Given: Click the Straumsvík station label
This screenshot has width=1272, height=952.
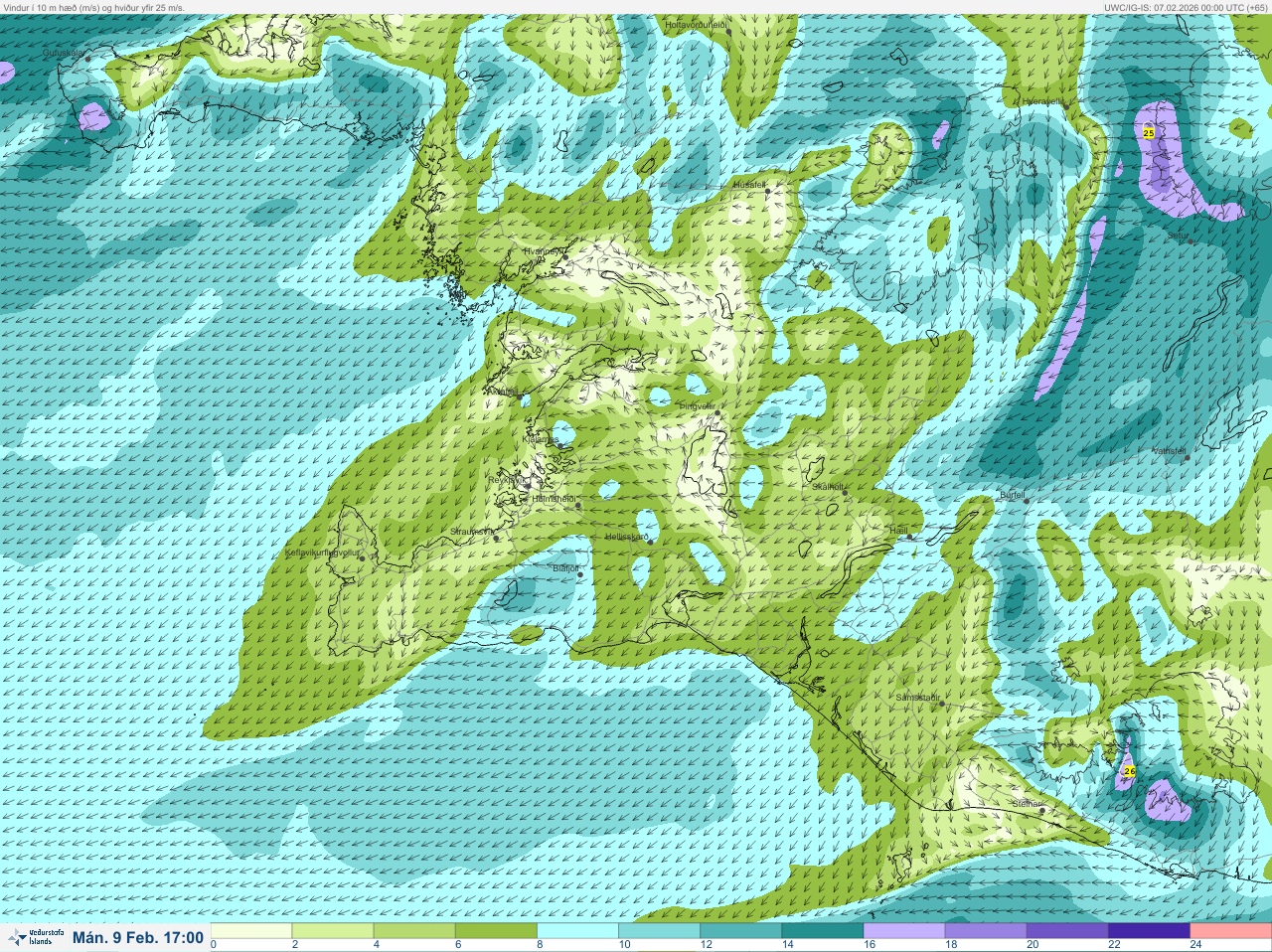Looking at the screenshot, I should 472,532.
